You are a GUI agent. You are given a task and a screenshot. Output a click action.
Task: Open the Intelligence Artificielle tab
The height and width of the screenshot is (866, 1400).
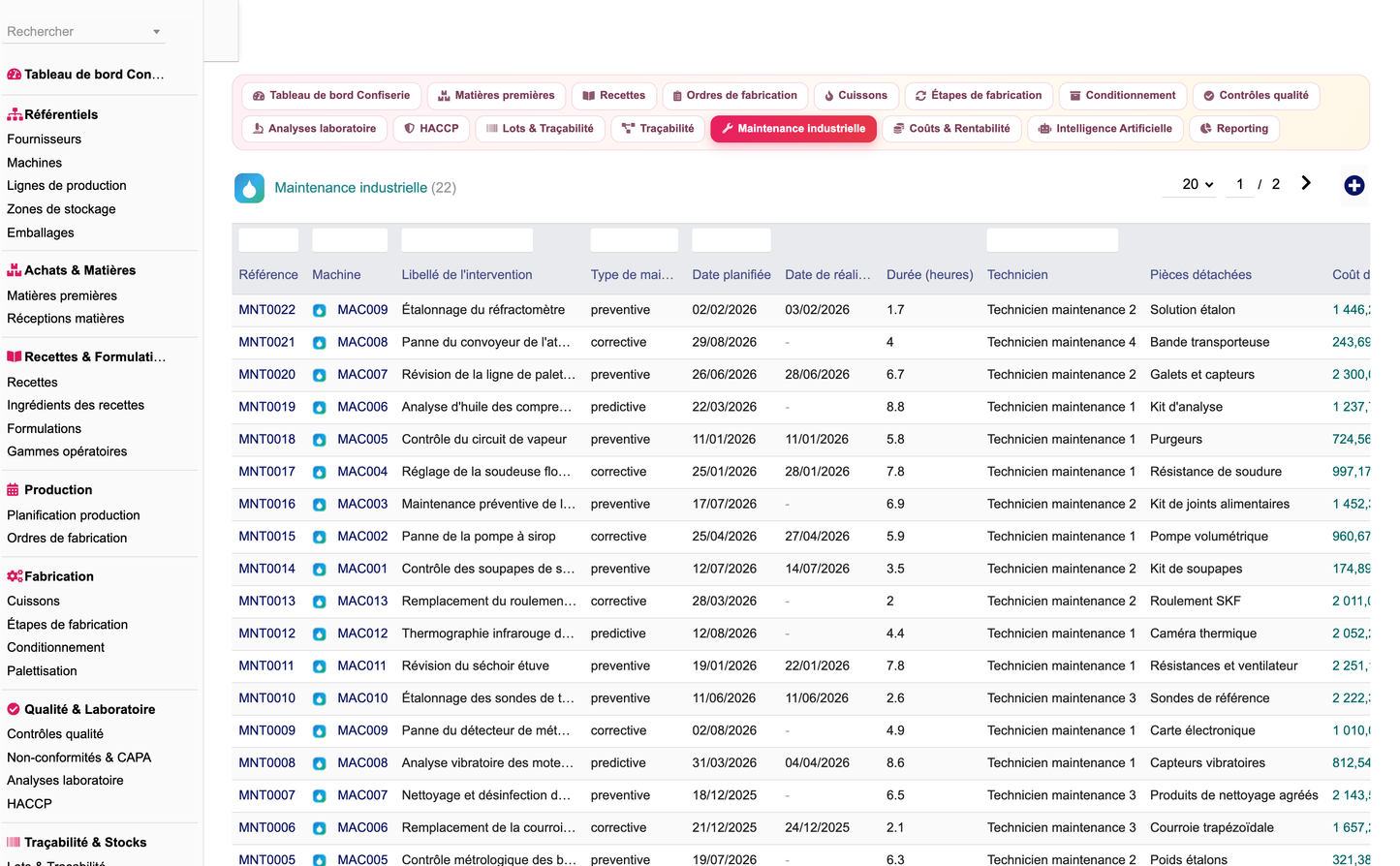[1105, 129]
